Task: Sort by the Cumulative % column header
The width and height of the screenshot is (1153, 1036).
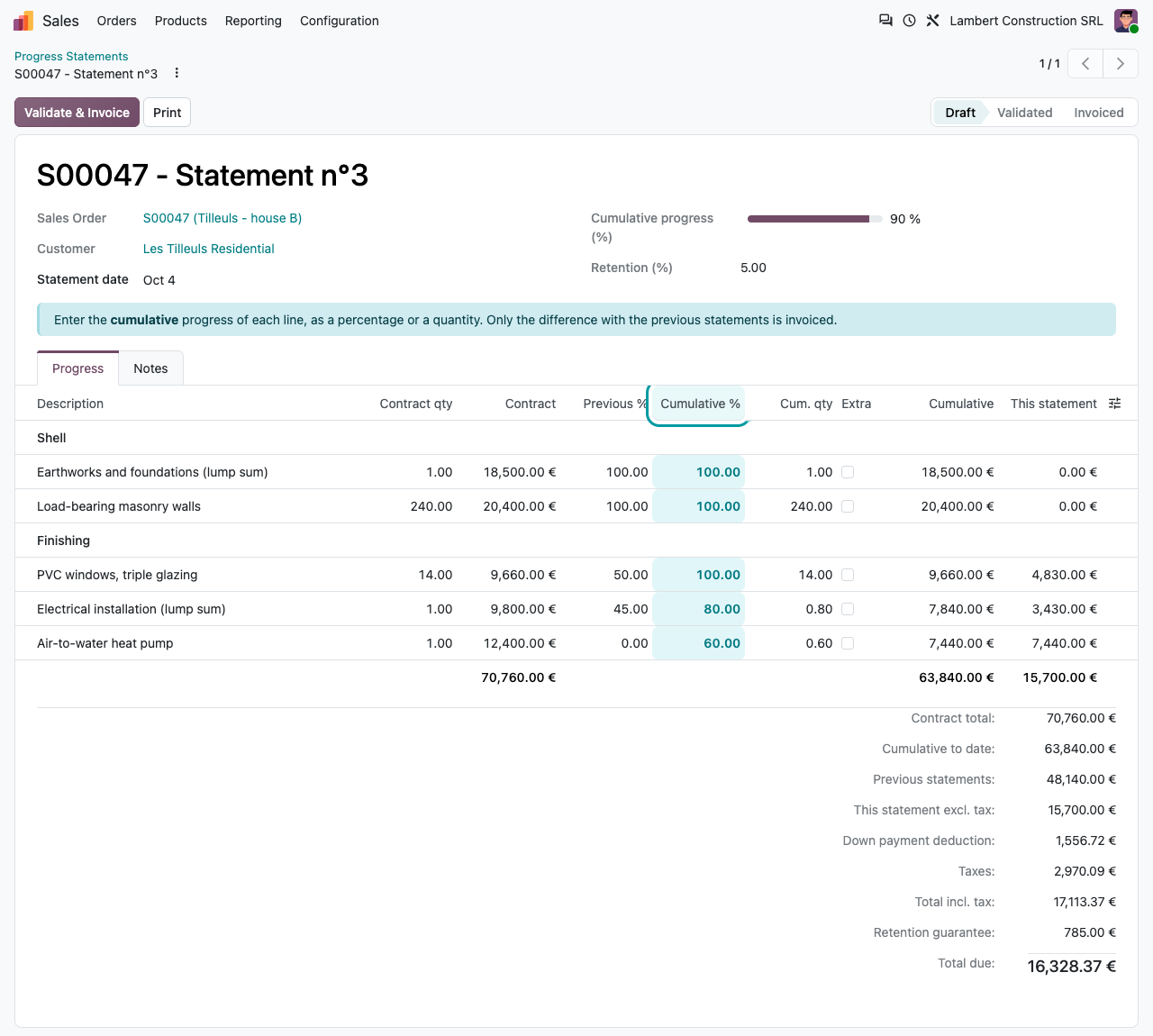Action: point(700,404)
